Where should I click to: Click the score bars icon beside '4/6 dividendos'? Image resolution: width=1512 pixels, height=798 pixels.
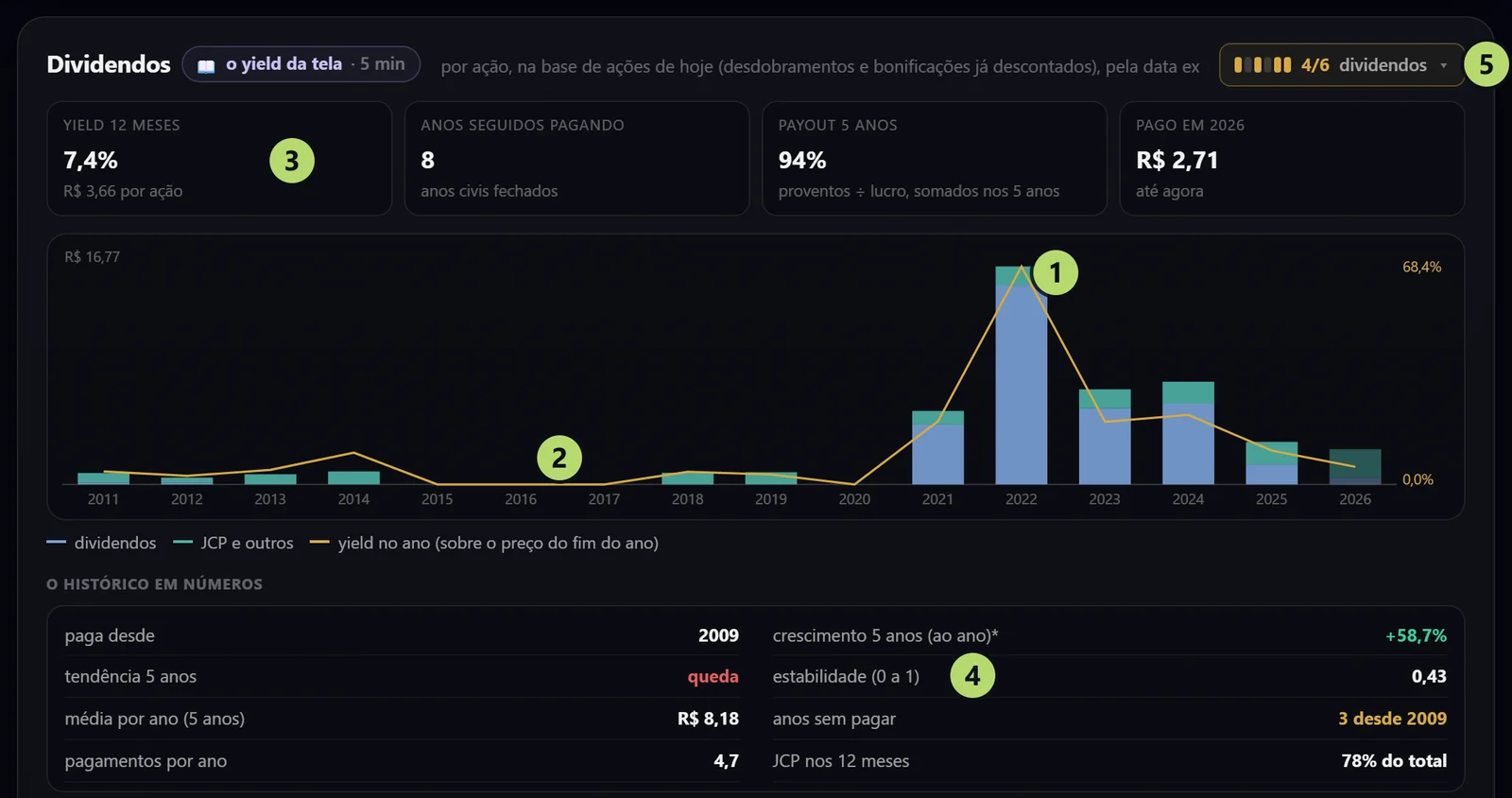1263,65
